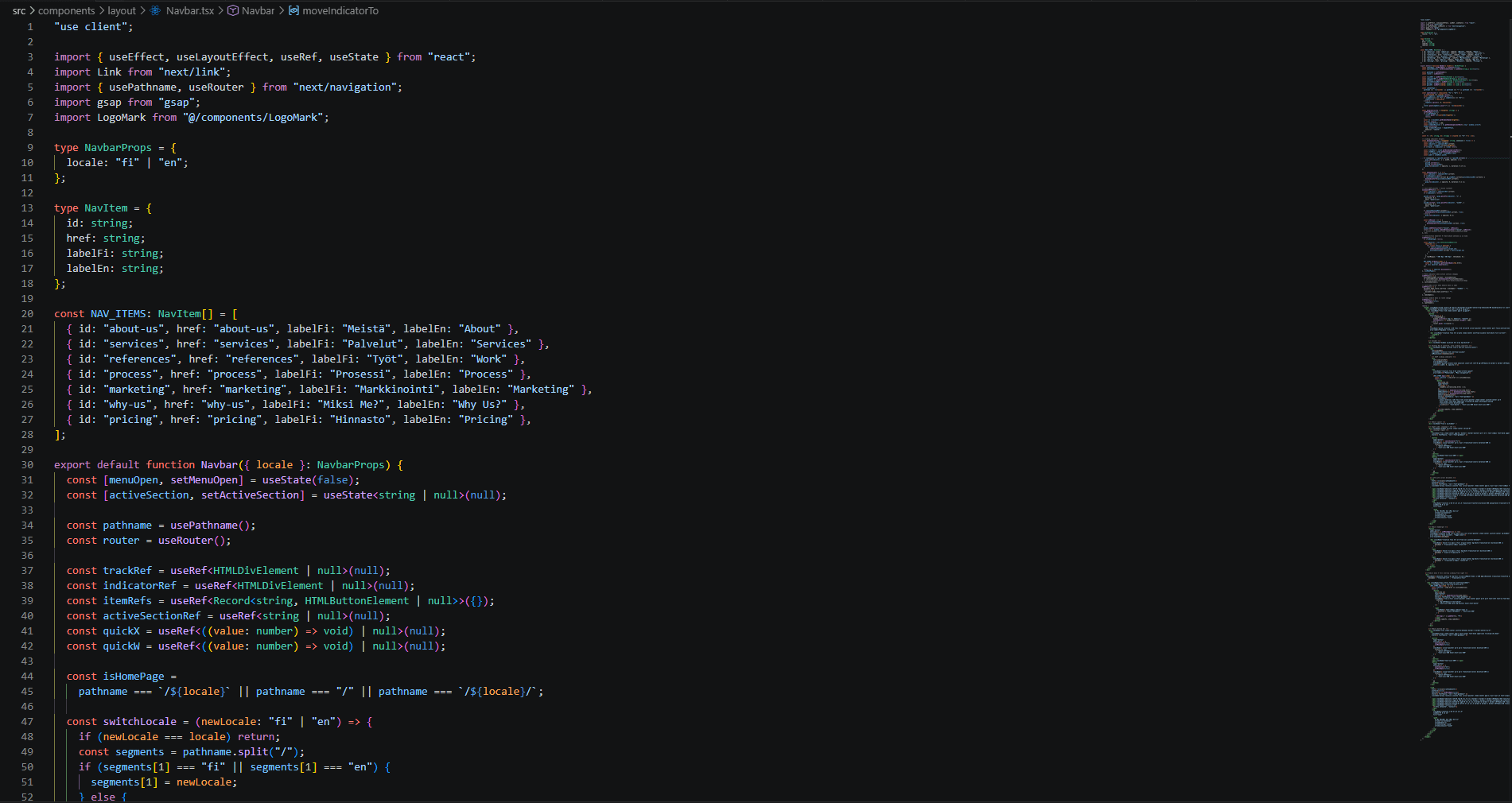Screen dimensions: 1512x803
Task: Click switchLocale on line 47
Action: [x=140, y=722]
